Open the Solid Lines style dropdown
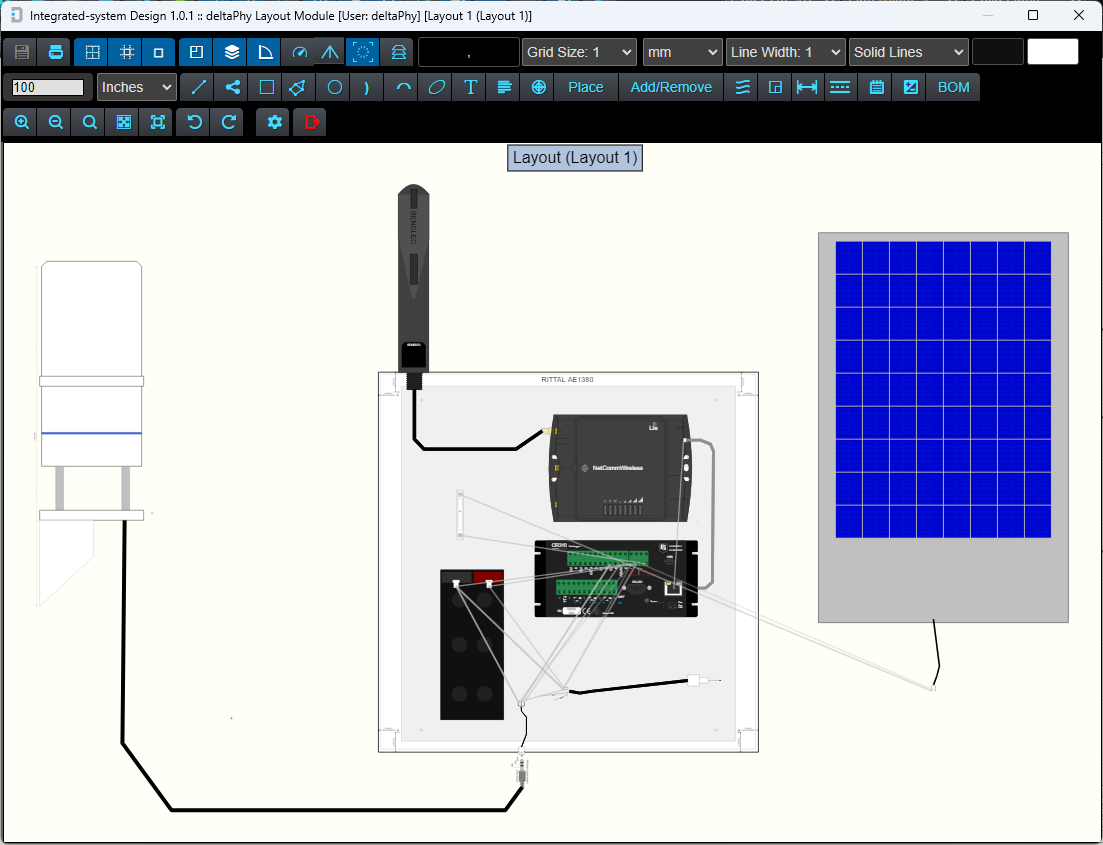This screenshot has width=1103, height=845. click(x=908, y=51)
